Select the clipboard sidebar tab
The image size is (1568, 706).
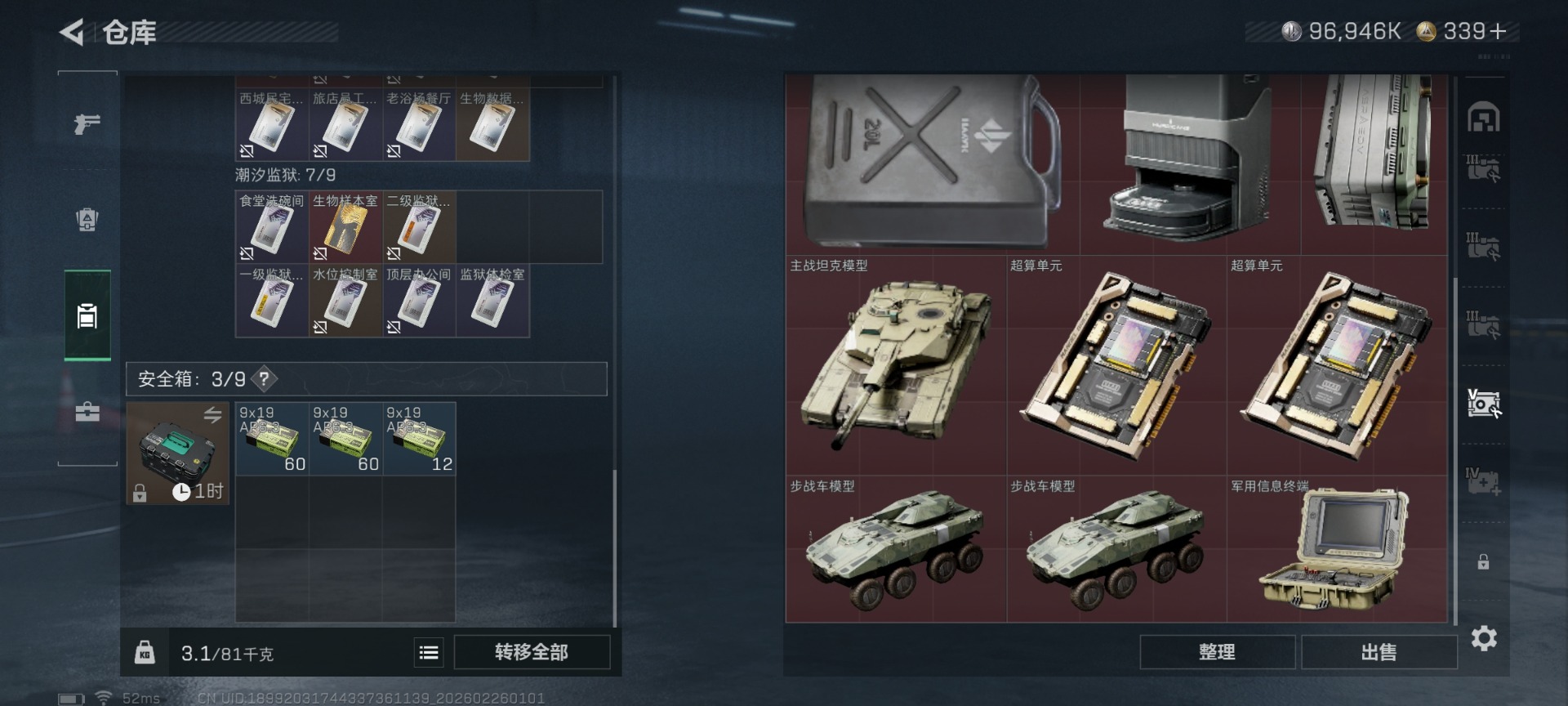87,315
